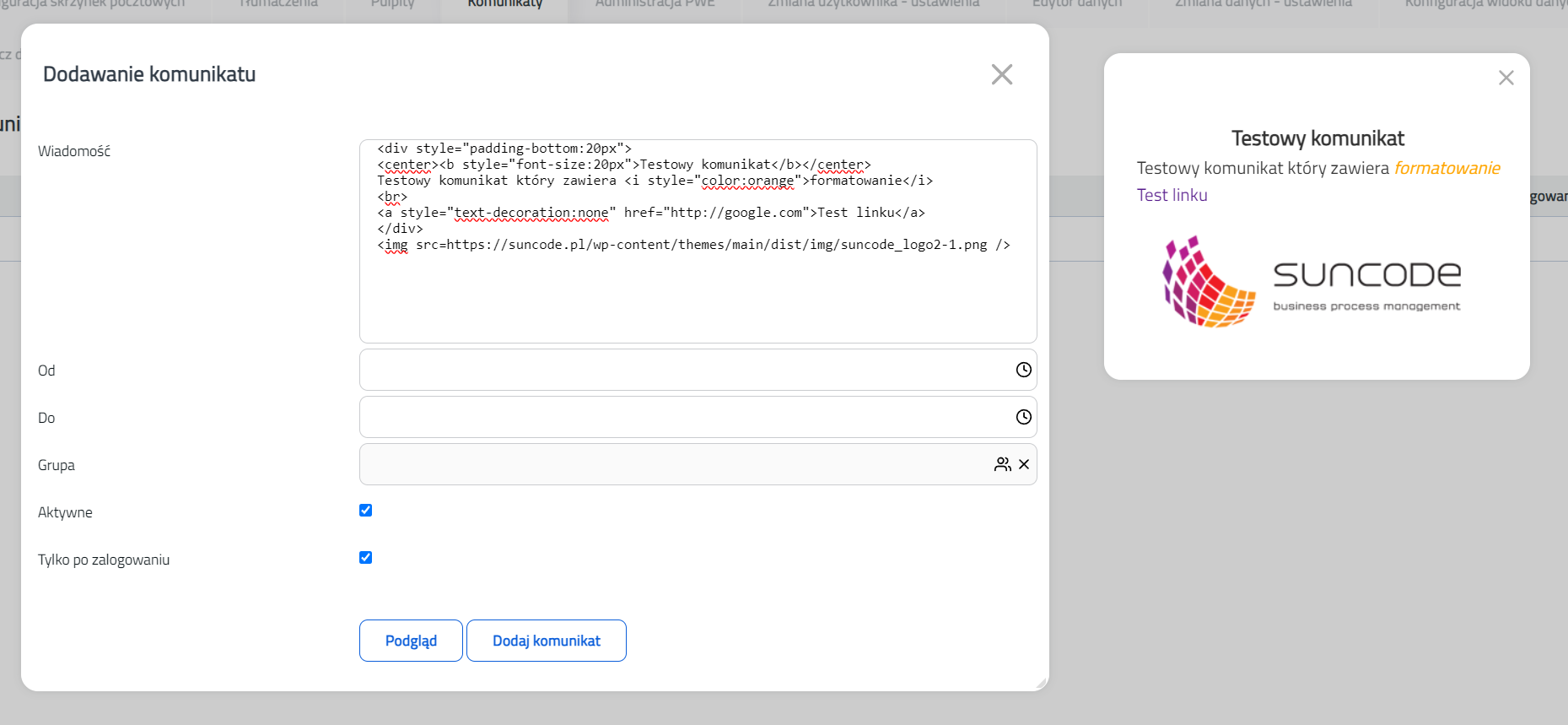Clear the Grupa field with the X icon
The width and height of the screenshot is (1568, 725).
(x=1024, y=464)
